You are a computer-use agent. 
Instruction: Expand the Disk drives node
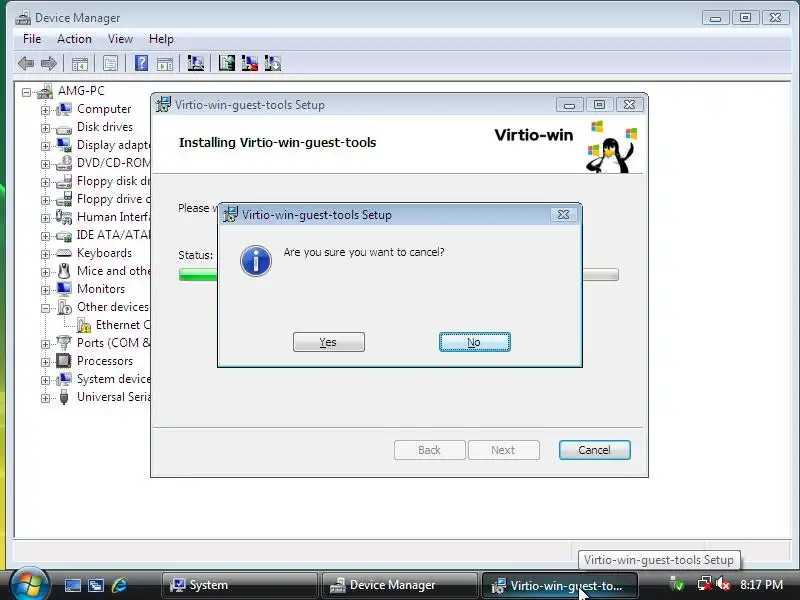[45, 128]
